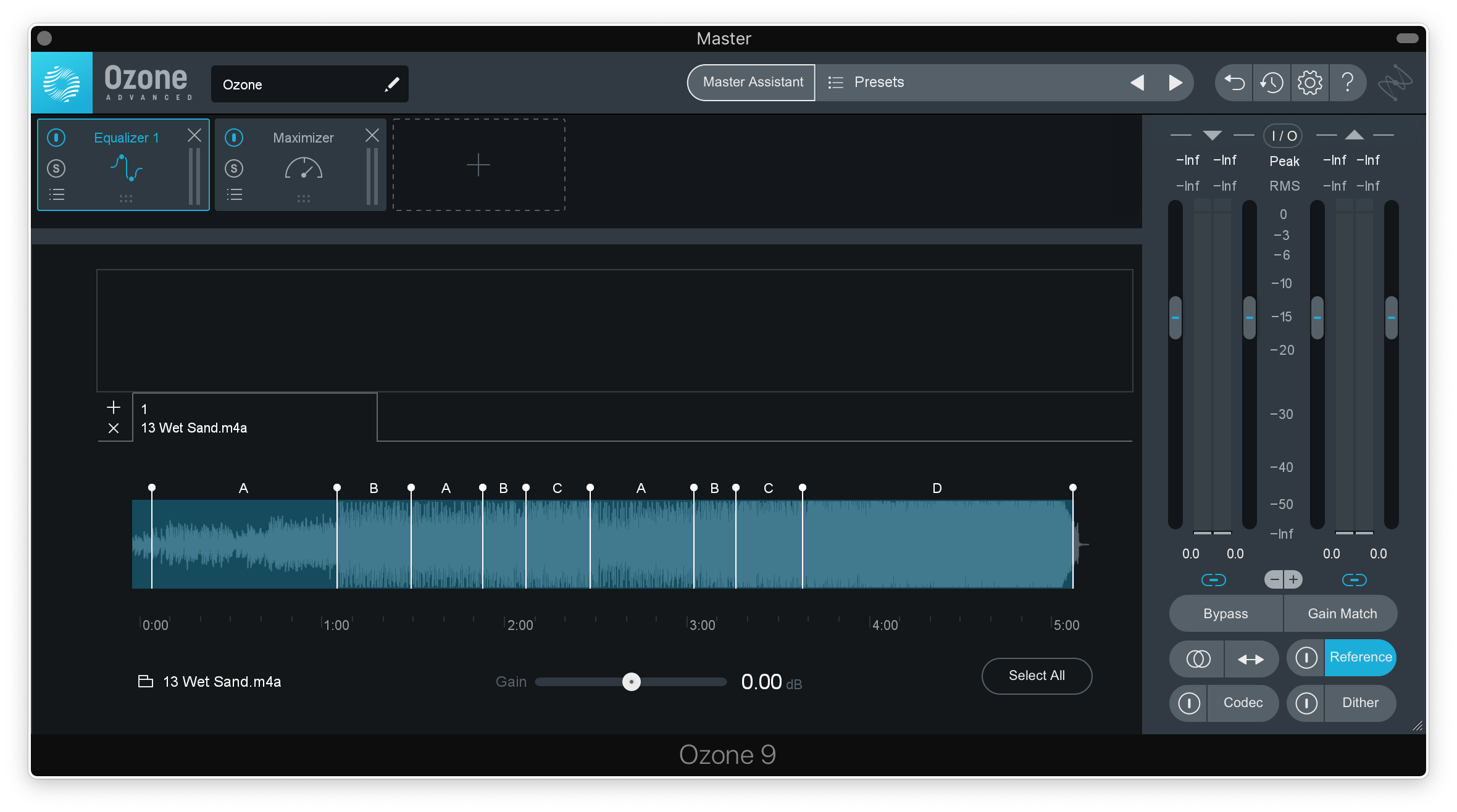Viewport: 1457px width, 812px height.
Task: Select the Ozone preset name field
Action: click(x=307, y=84)
